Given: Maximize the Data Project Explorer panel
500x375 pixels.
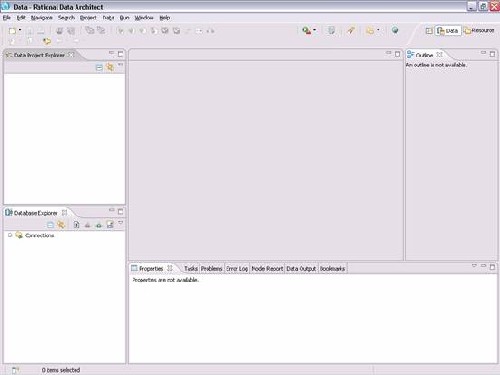Looking at the screenshot, I should tap(121, 54).
